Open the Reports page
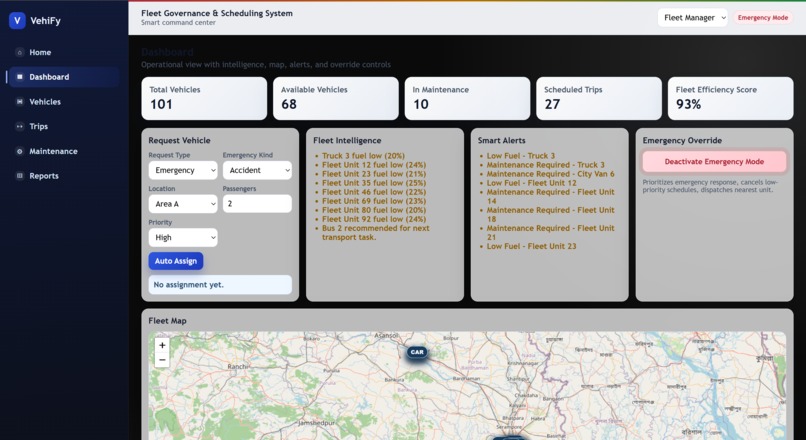 [x=64, y=176]
